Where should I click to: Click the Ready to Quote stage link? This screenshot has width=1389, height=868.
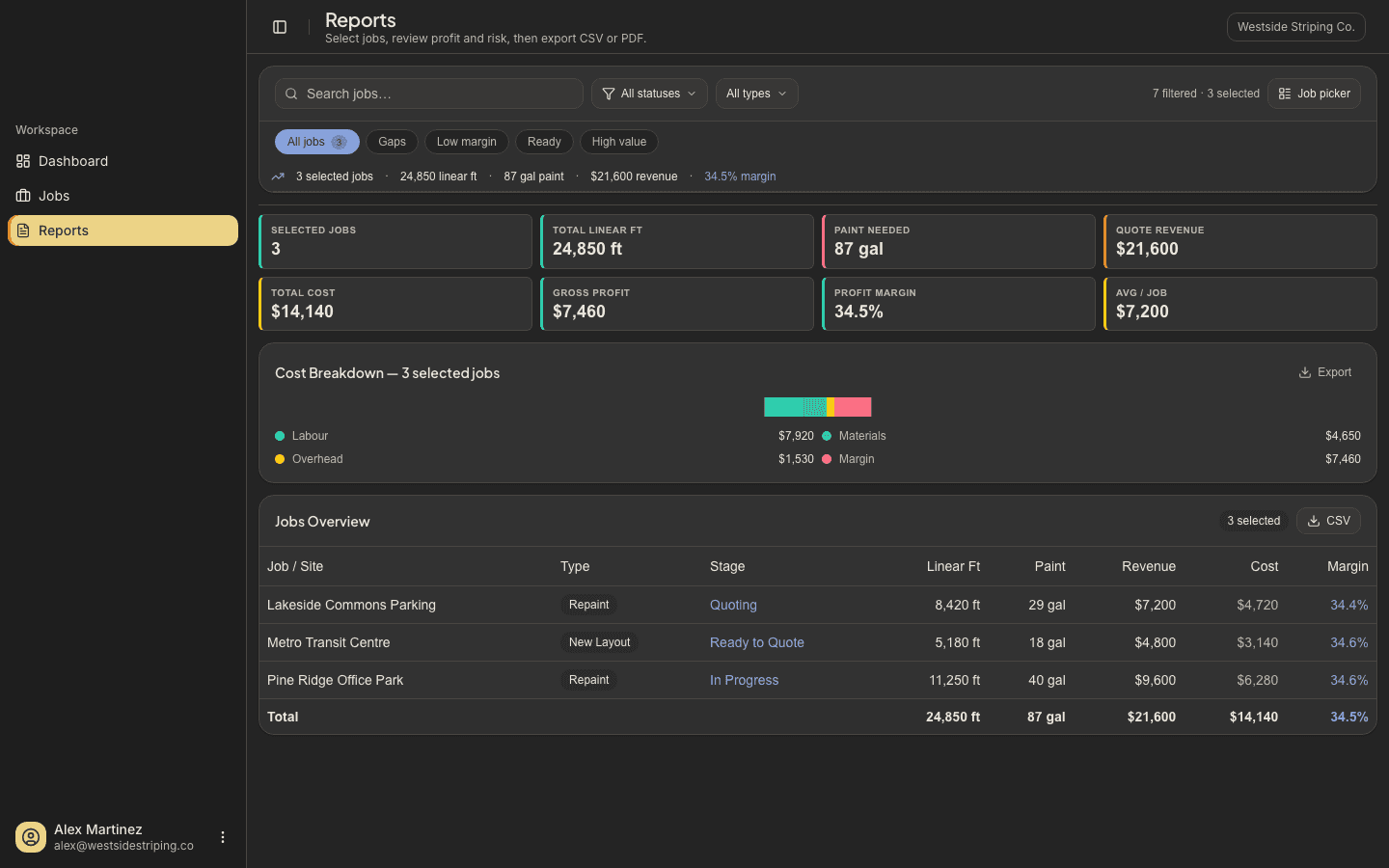[x=757, y=642]
